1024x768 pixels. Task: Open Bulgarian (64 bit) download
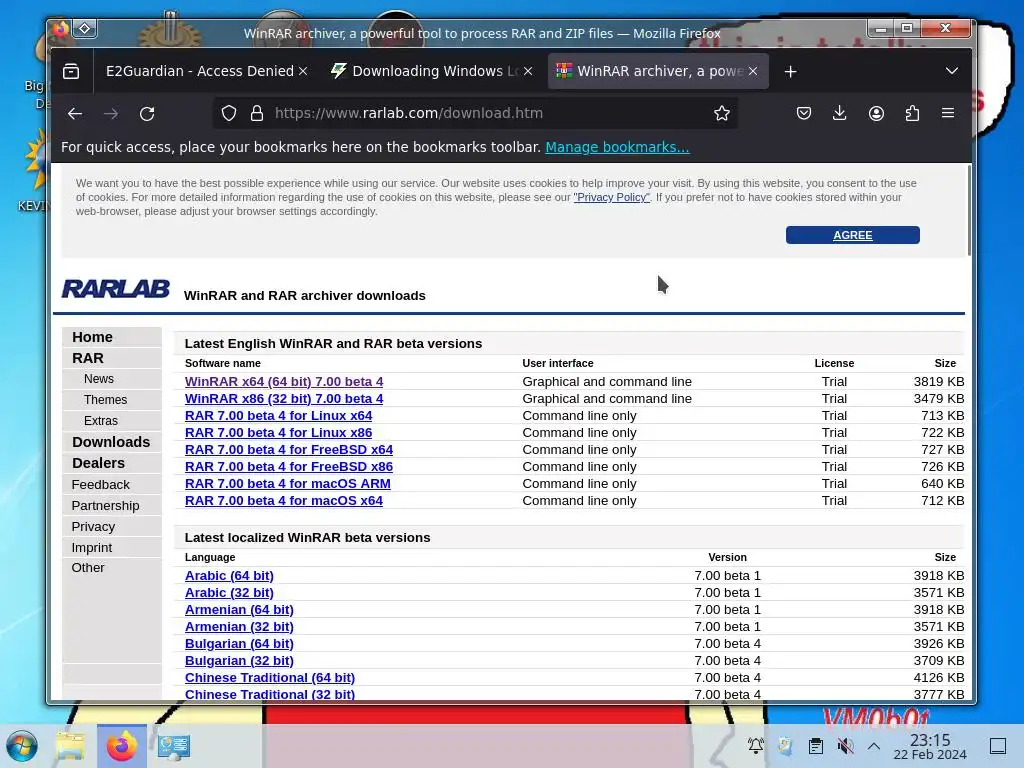(239, 643)
